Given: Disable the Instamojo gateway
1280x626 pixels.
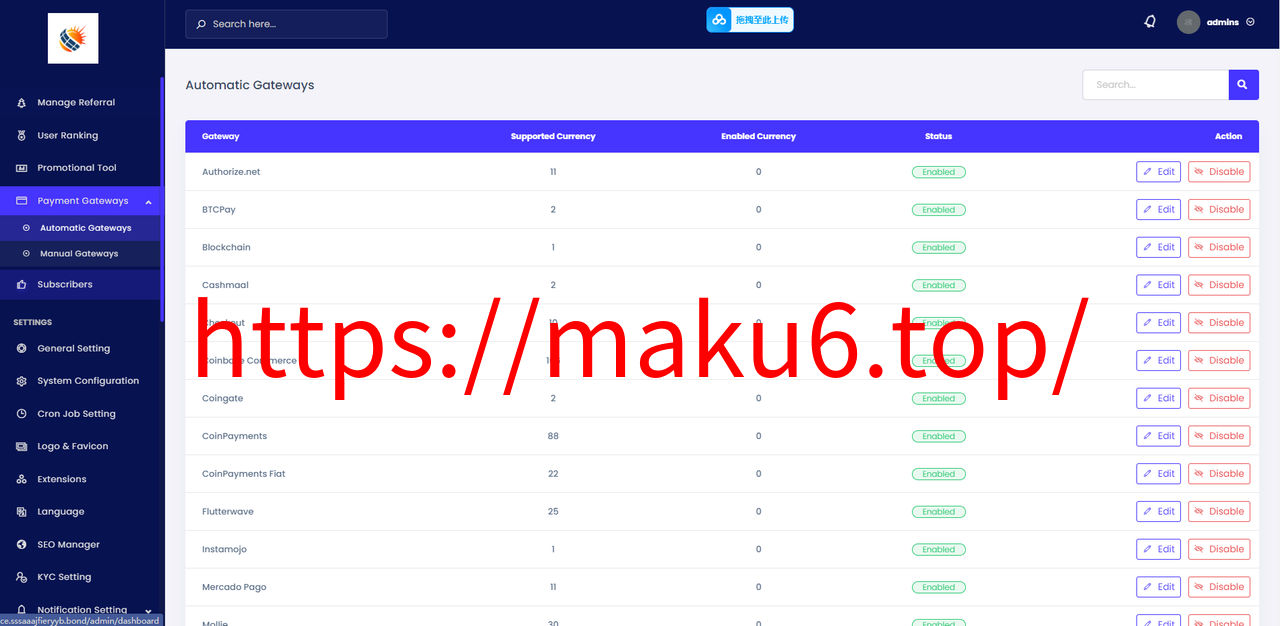Looking at the screenshot, I should point(1219,549).
